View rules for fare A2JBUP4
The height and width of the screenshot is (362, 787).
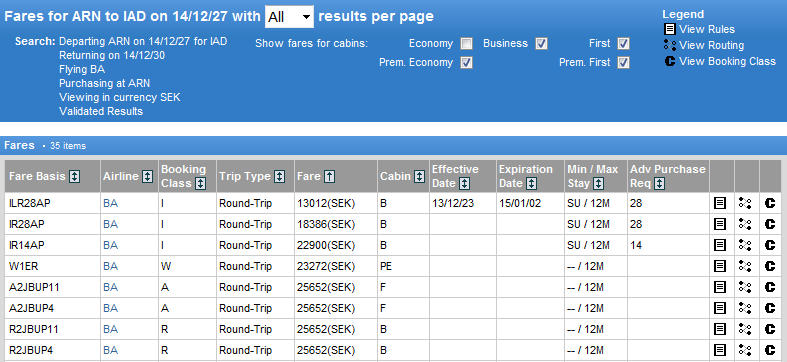pyautogui.click(x=720, y=308)
